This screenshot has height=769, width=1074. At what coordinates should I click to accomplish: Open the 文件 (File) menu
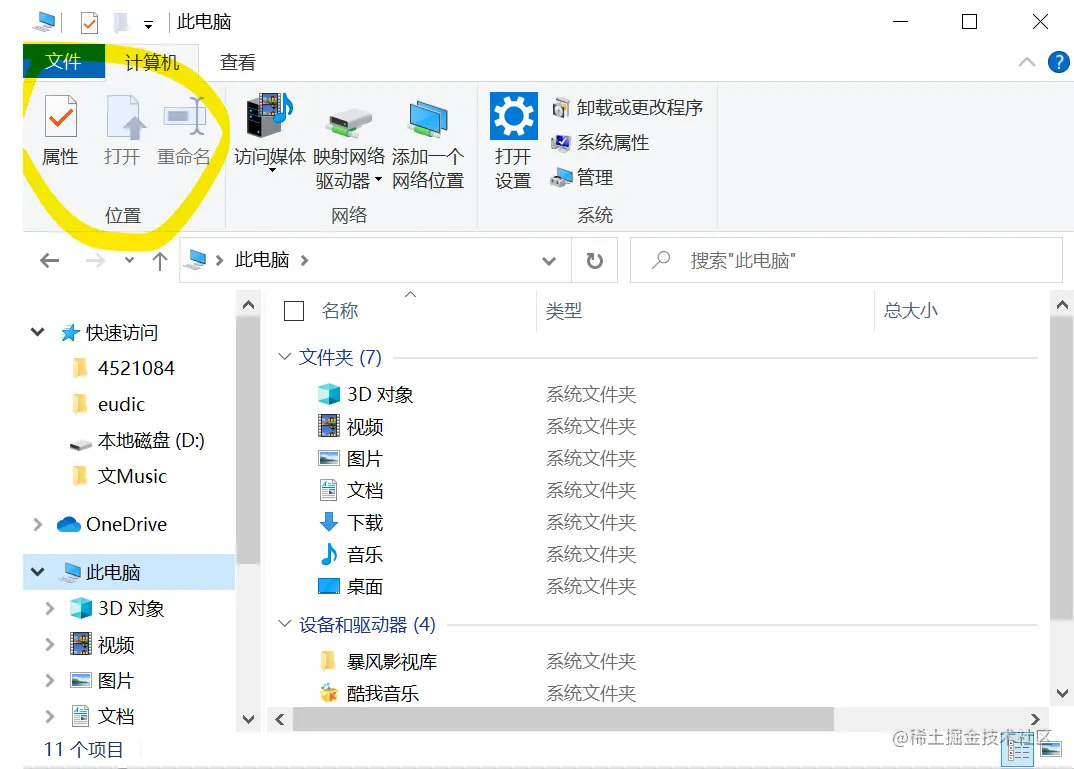63,62
